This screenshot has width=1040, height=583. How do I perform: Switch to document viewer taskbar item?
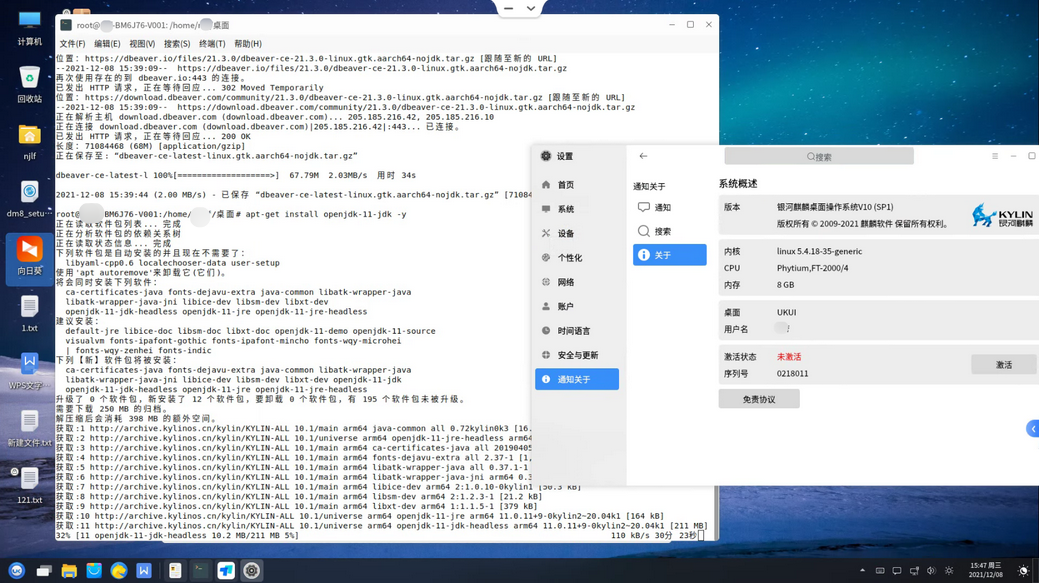175,570
